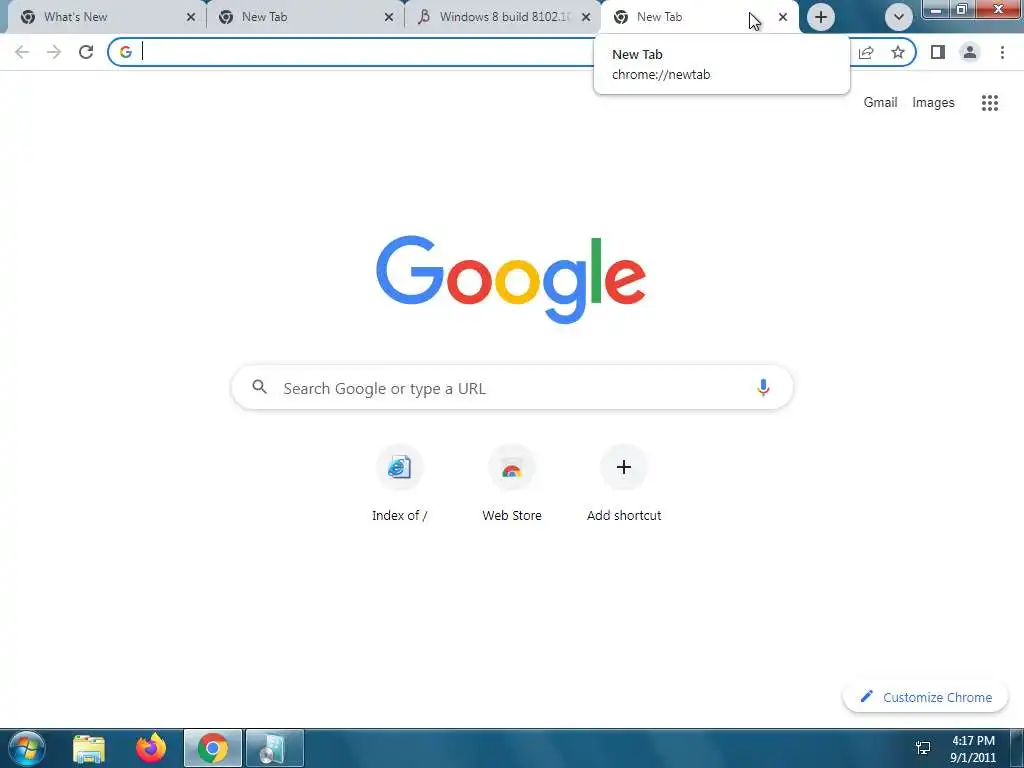Screen dimensions: 1024x768
Task: Launch Firefox from the taskbar
Action: (151, 748)
